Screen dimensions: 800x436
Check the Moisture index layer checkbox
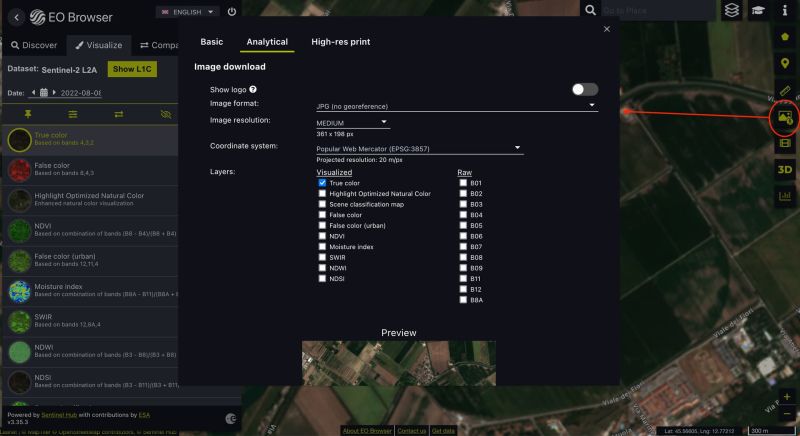coord(322,246)
